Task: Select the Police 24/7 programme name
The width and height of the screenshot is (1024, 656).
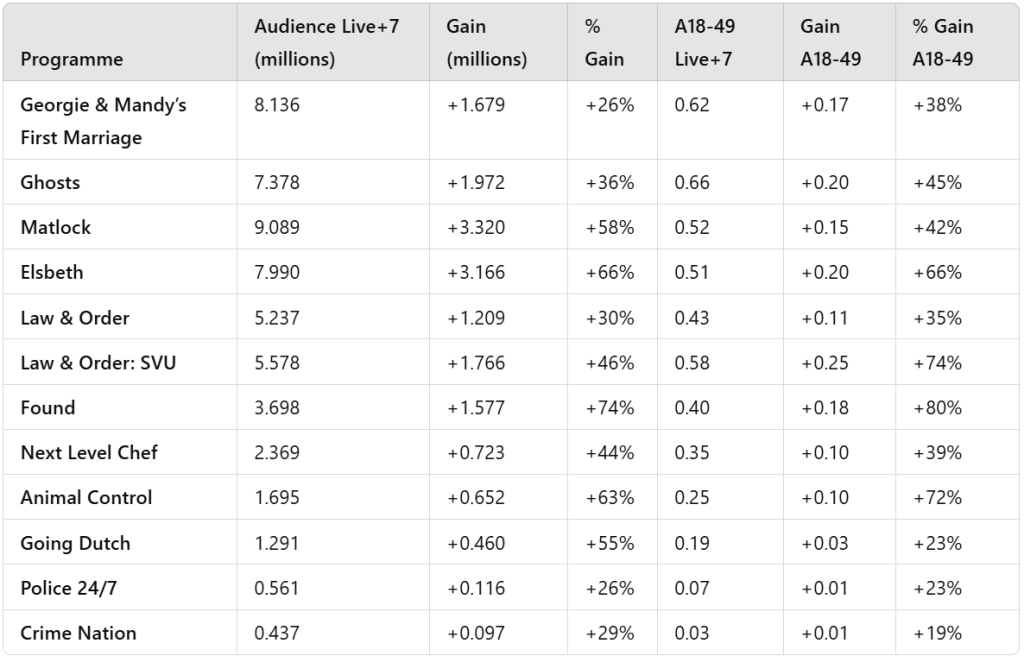Action: (x=68, y=588)
